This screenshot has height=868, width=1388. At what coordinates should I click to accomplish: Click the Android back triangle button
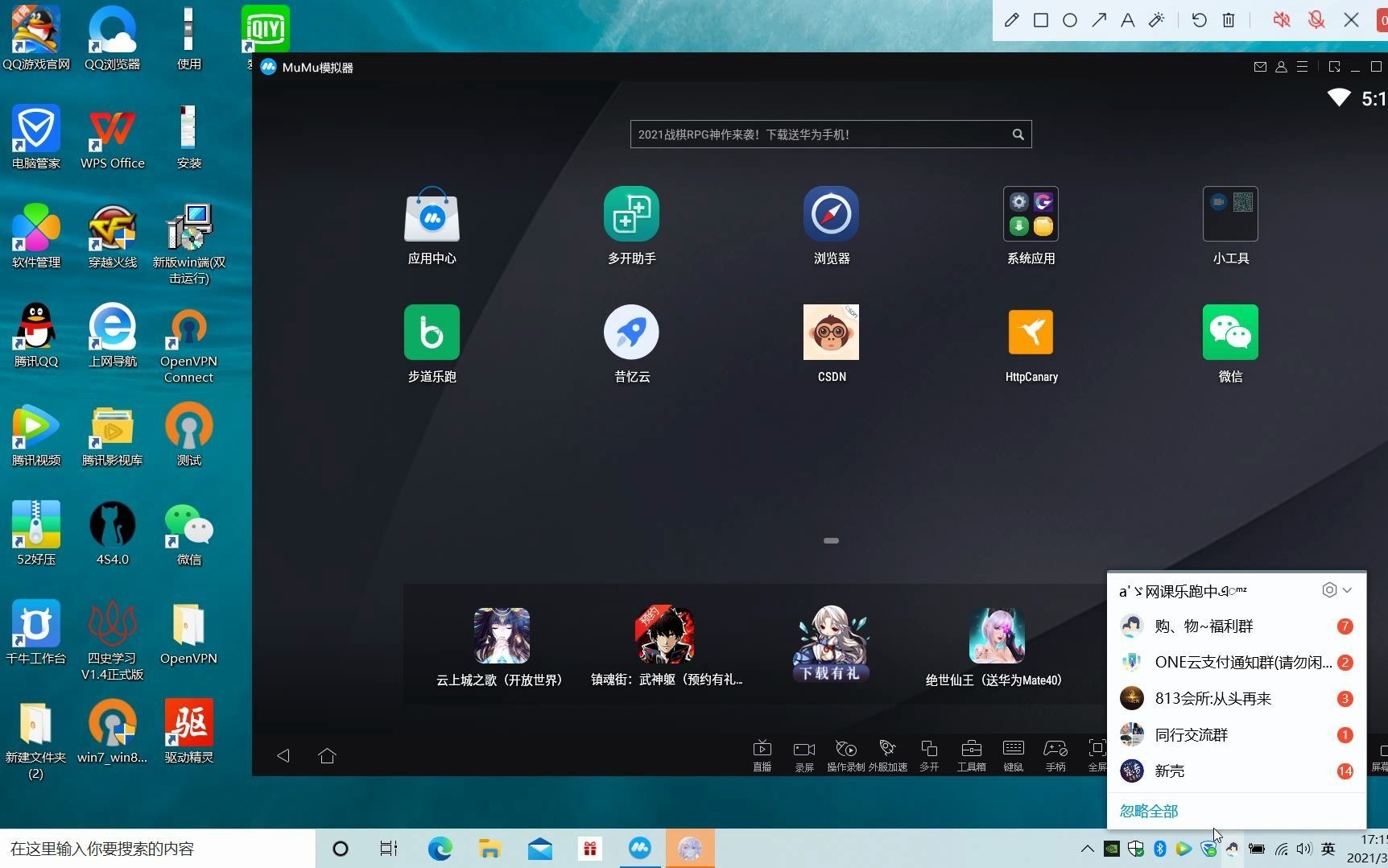pos(283,755)
